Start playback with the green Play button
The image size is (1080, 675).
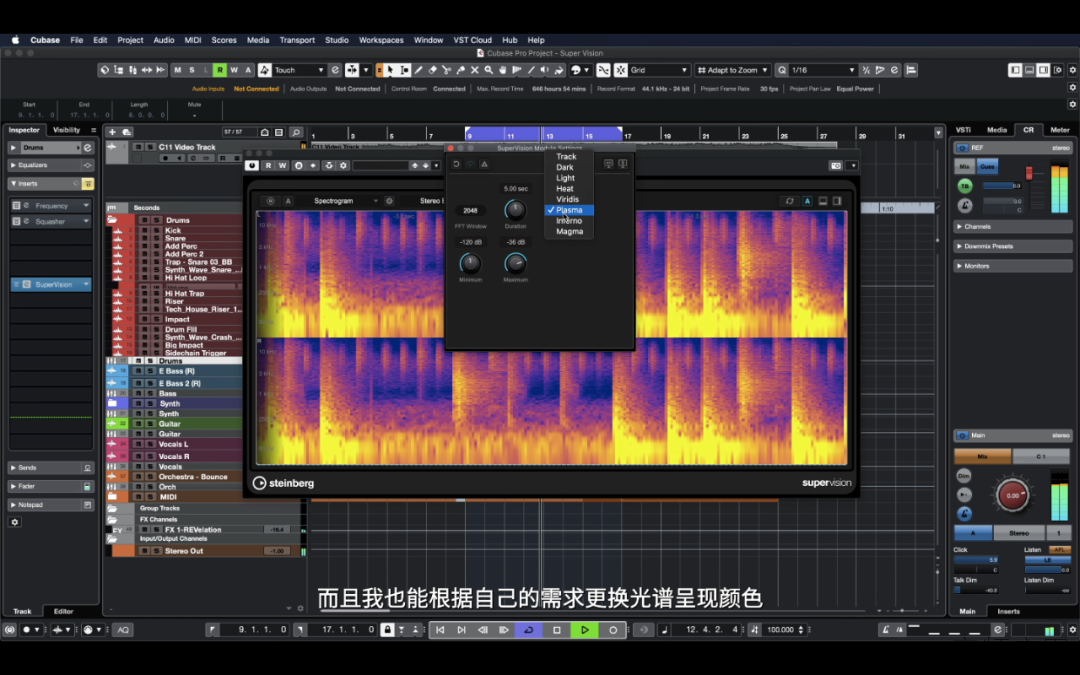(x=585, y=630)
